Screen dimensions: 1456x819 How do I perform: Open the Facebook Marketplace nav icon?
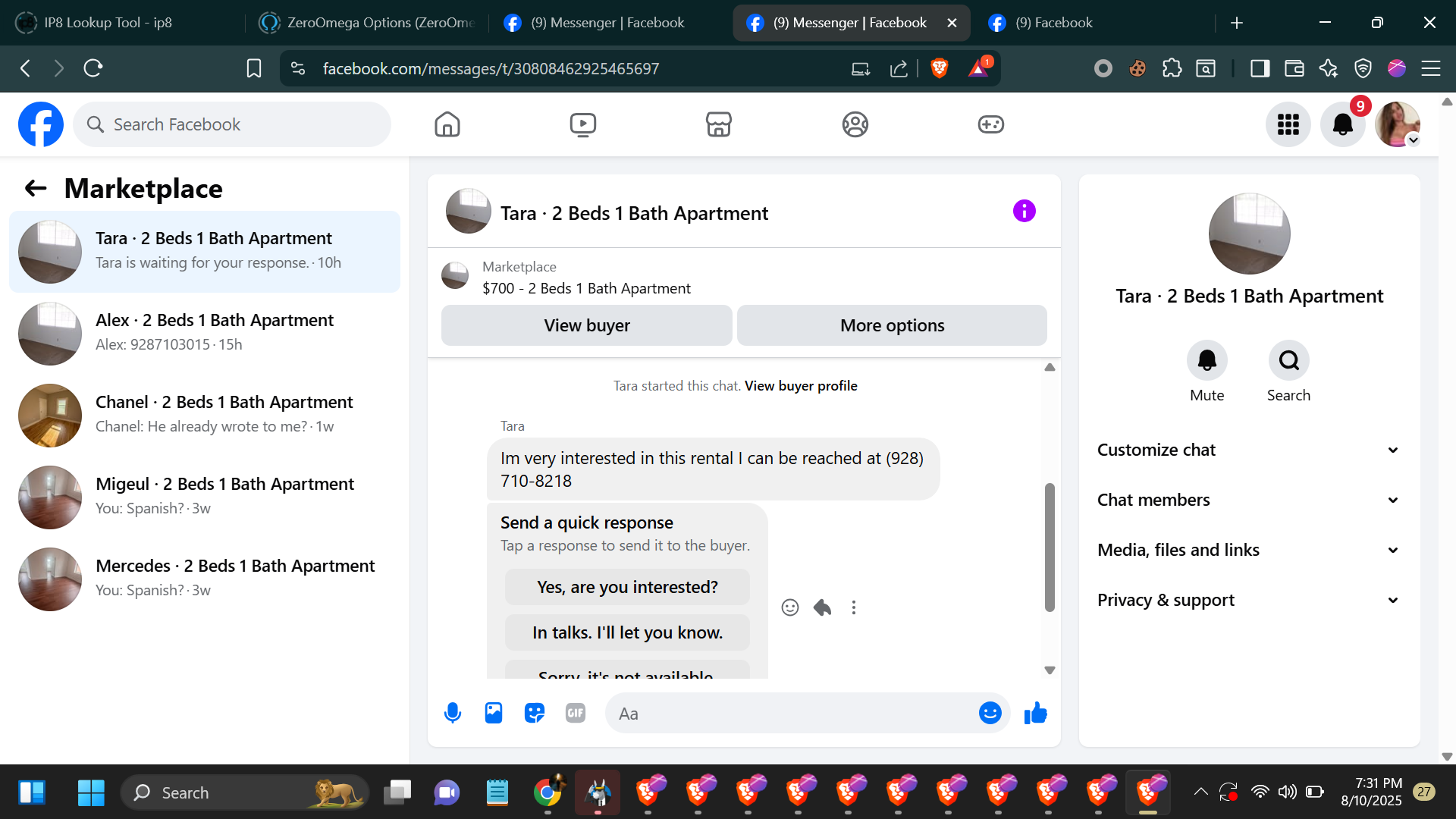pos(718,124)
